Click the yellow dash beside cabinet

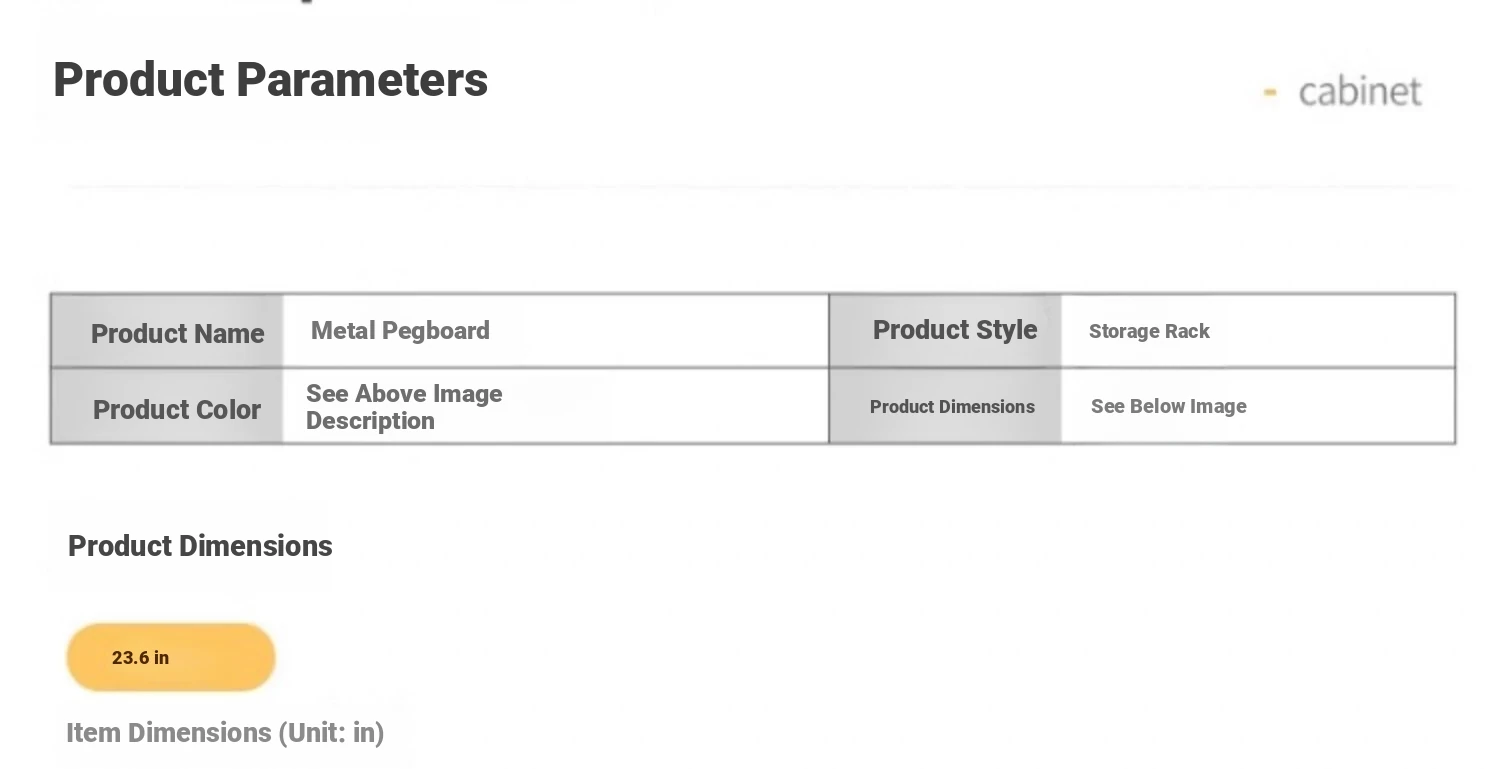(x=1270, y=93)
